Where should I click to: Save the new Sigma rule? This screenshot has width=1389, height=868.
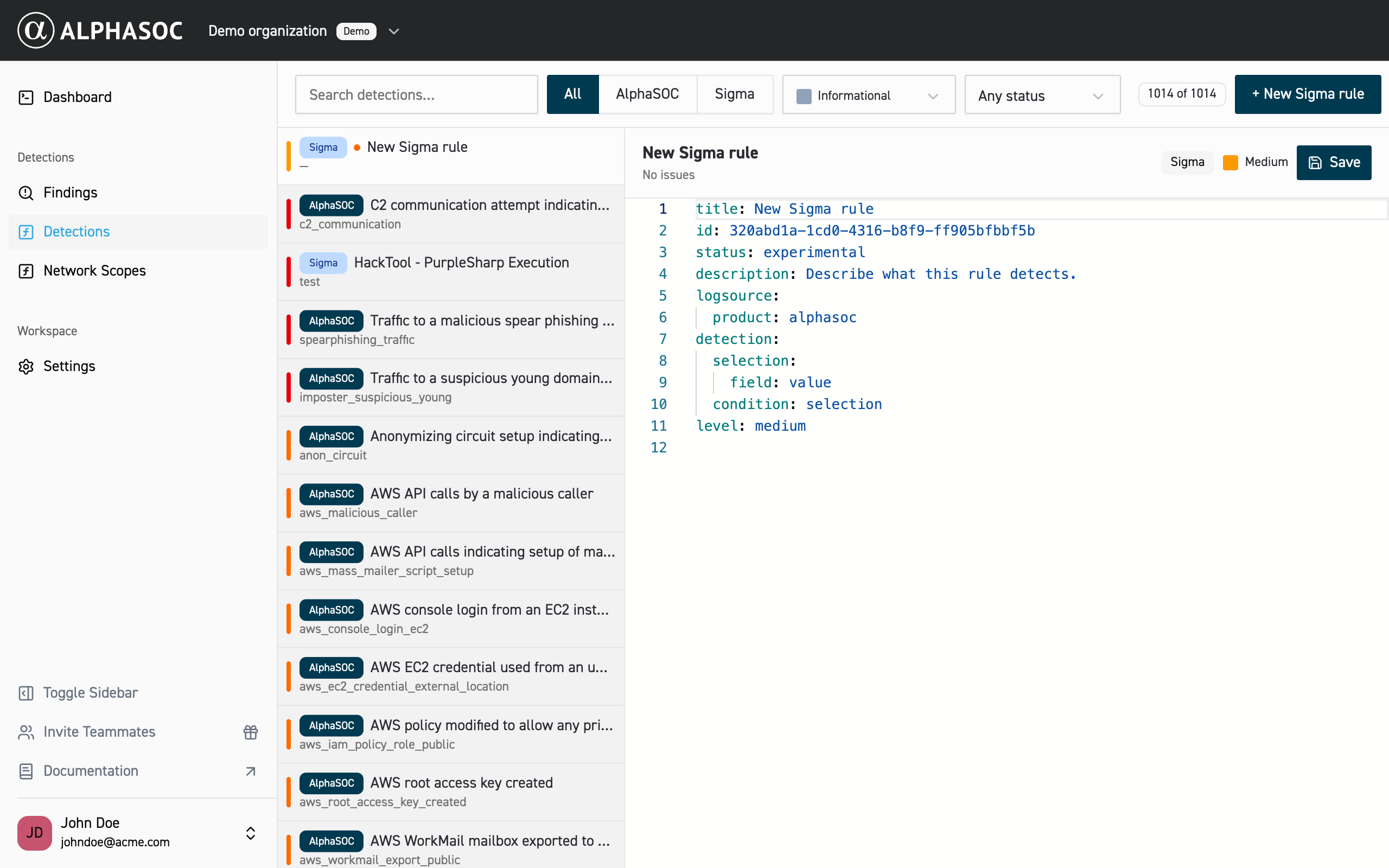1334,162
